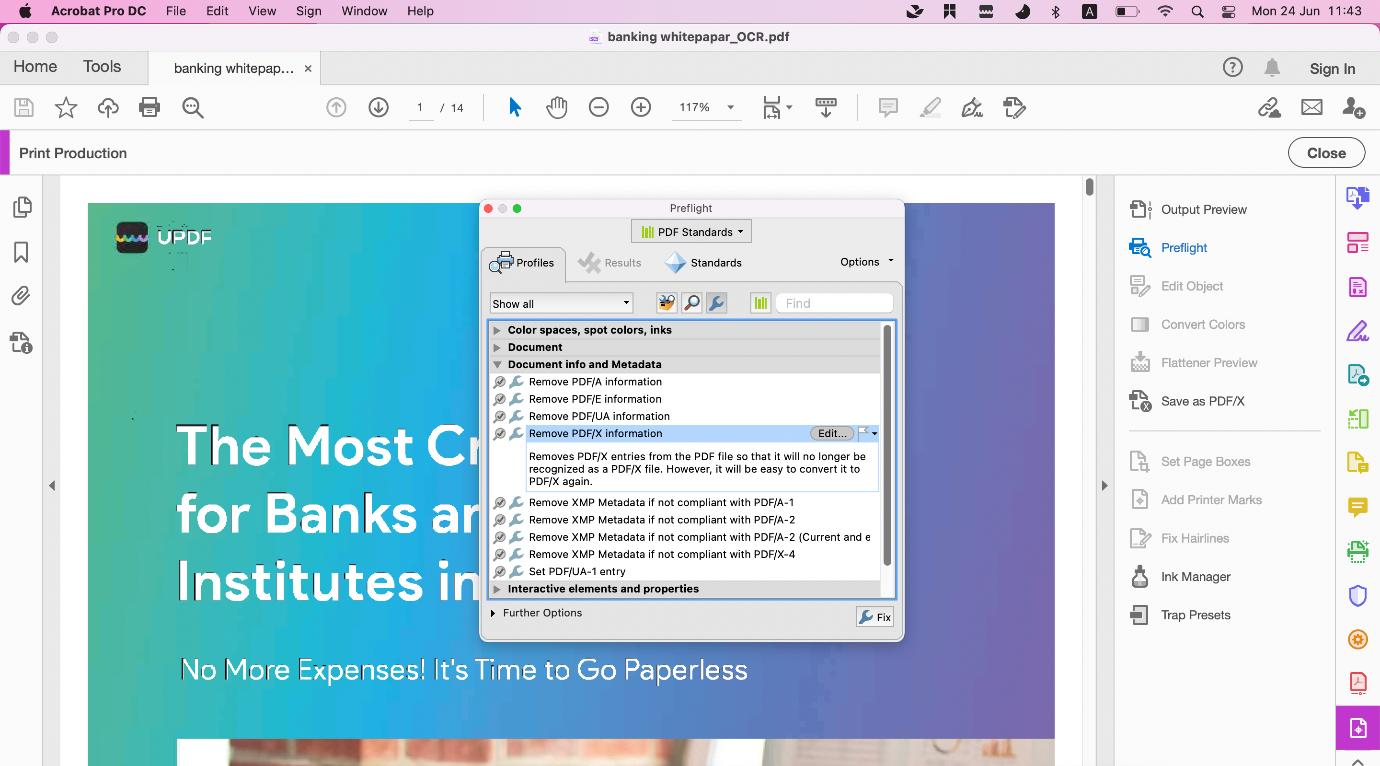1380x766 pixels.
Task: Open the find text magnifier in toolbar
Action: pyautogui.click(x=193, y=108)
